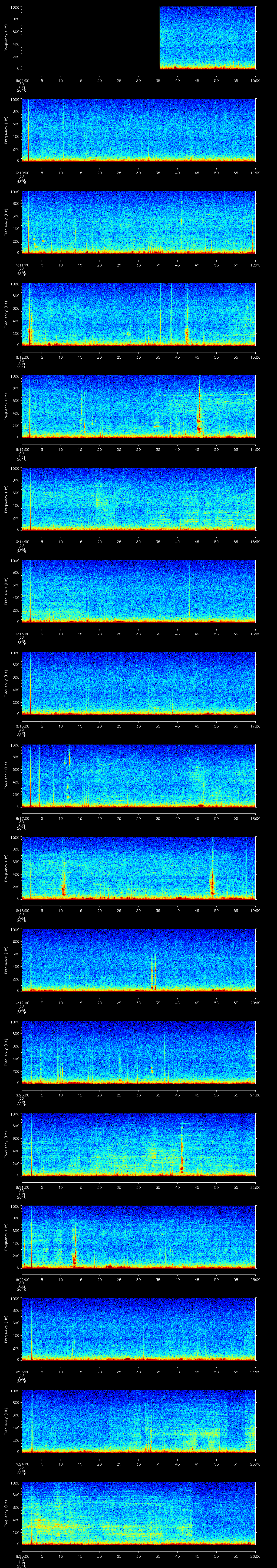
Task: Click the 25:00 end time label
Action: pyautogui.click(x=256, y=1464)
